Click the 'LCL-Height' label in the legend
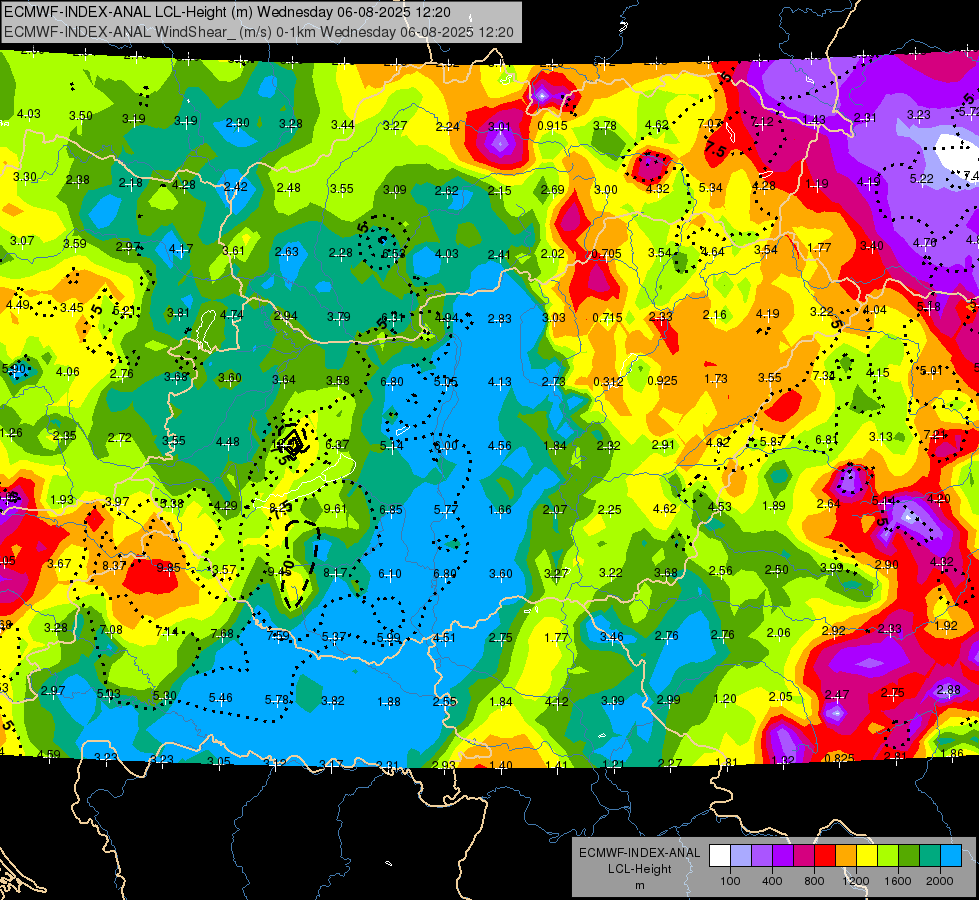The image size is (979, 900). (639, 869)
